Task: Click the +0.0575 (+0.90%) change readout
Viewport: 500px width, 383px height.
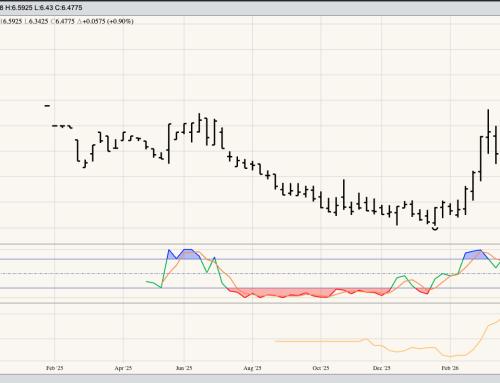Action: click(x=105, y=21)
